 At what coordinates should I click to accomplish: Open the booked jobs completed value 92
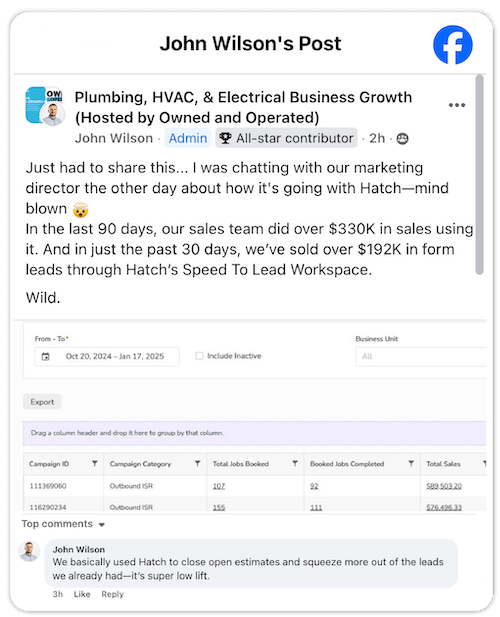pyautogui.click(x=314, y=486)
